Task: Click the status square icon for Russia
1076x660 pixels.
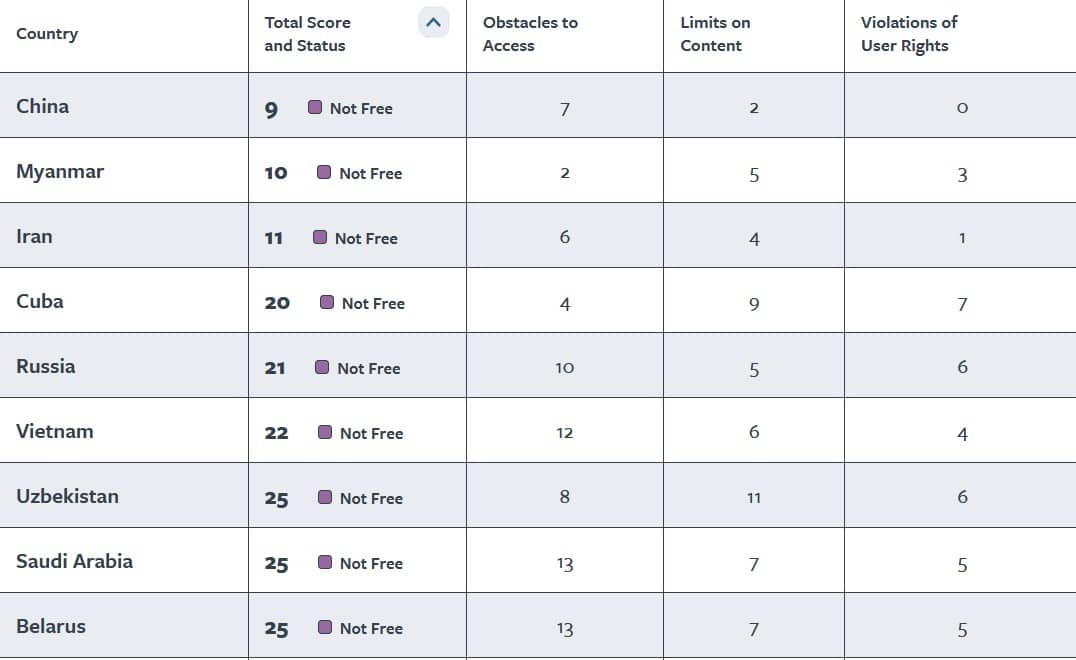Action: [322, 367]
